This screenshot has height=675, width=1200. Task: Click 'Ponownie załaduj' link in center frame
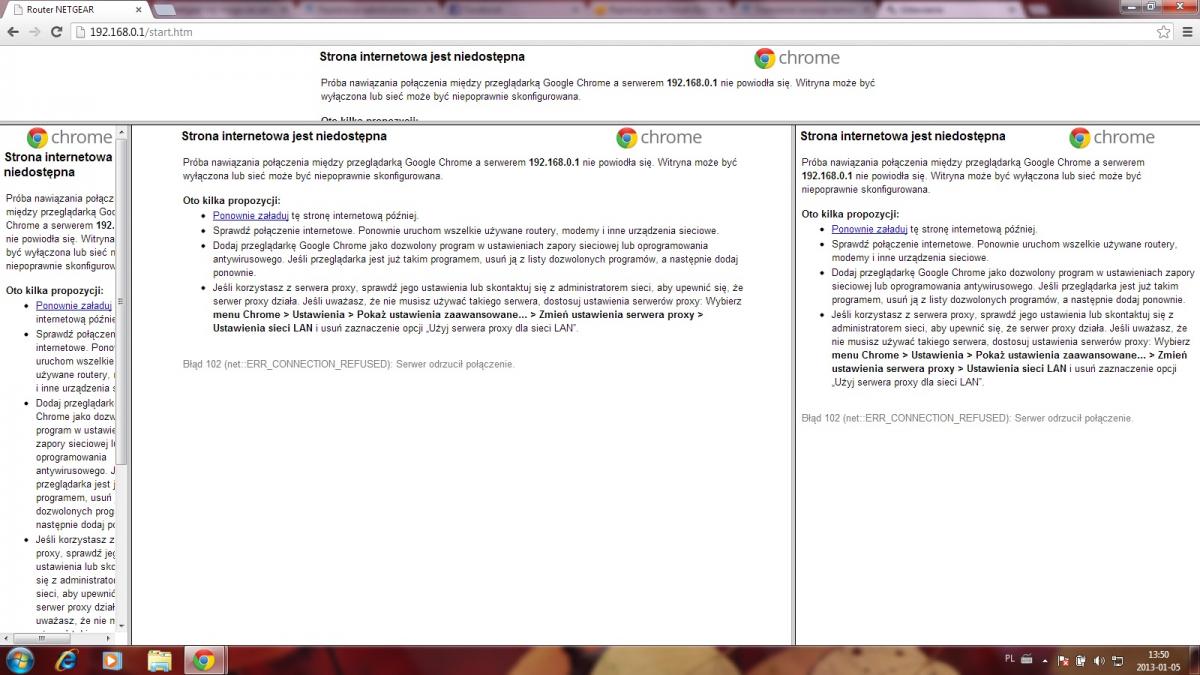point(250,215)
